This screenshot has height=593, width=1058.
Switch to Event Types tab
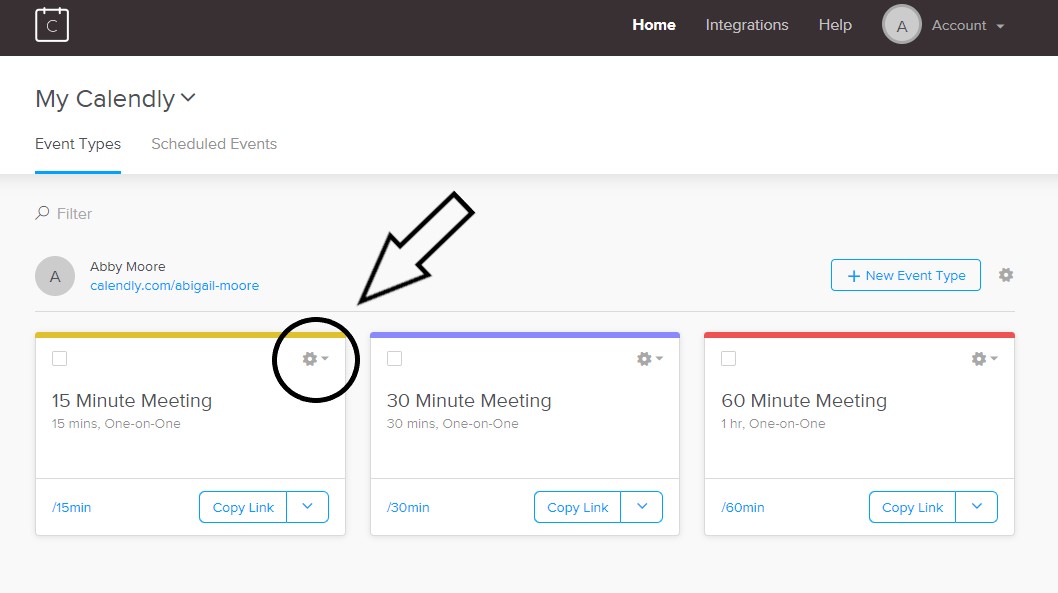tap(78, 144)
